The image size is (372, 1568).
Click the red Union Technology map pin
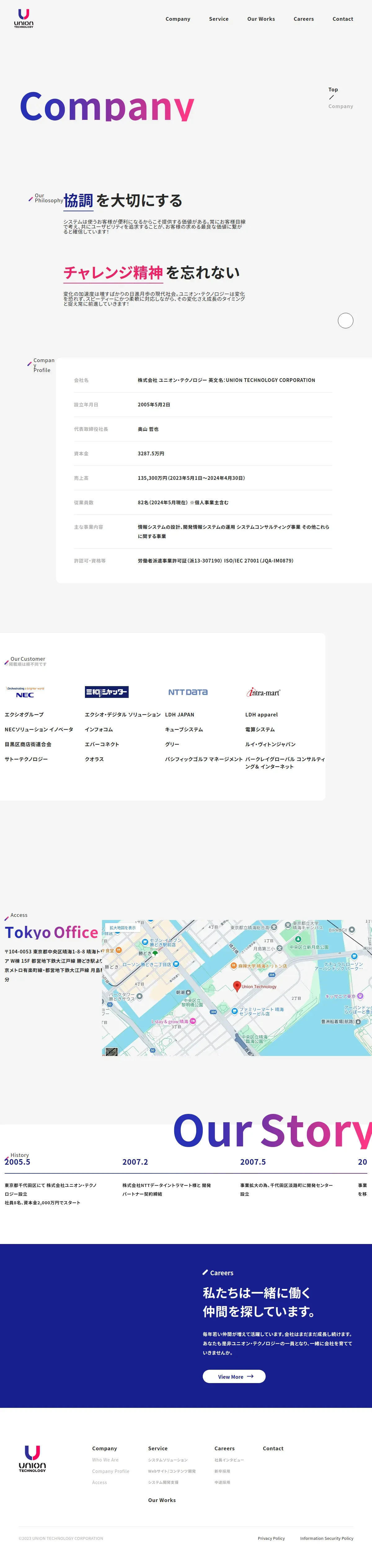(x=237, y=987)
